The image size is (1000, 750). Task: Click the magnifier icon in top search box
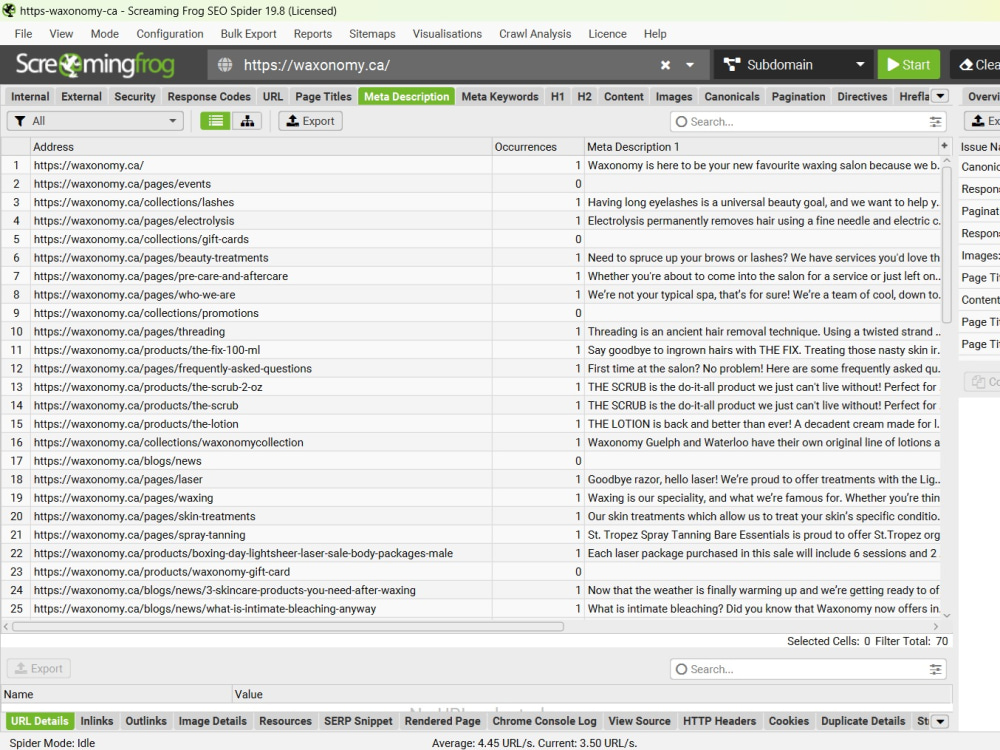pyautogui.click(x=681, y=121)
